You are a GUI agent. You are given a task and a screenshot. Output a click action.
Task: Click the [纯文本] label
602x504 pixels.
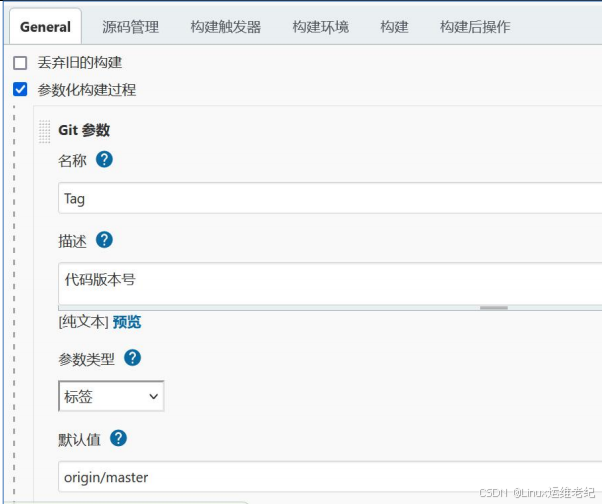84,322
